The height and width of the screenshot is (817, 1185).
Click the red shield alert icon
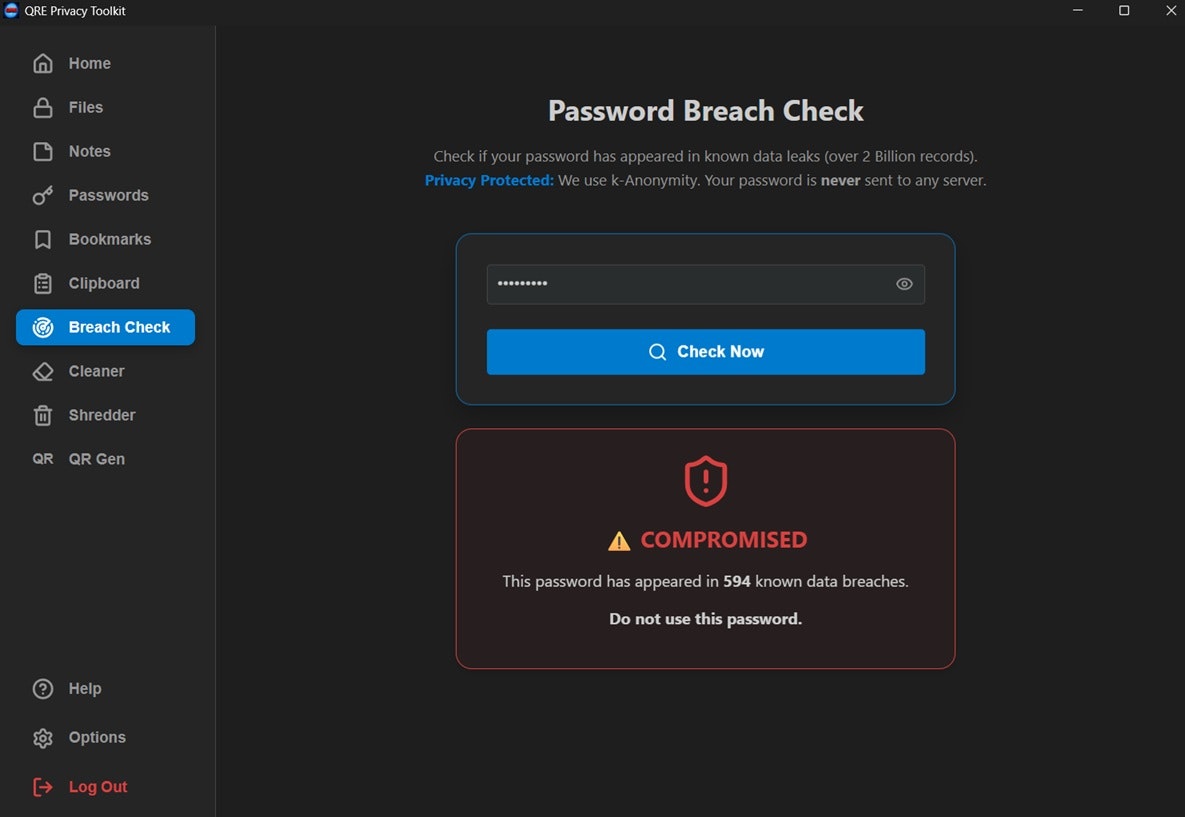[x=706, y=481]
